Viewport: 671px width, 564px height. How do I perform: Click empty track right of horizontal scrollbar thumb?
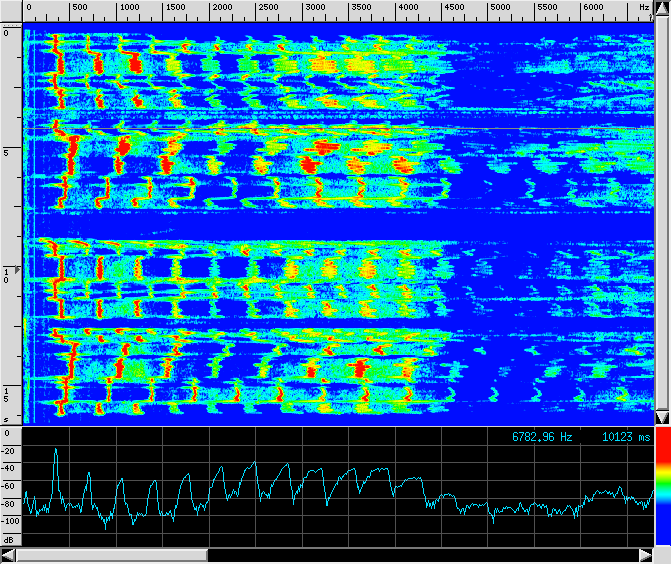click(420, 555)
